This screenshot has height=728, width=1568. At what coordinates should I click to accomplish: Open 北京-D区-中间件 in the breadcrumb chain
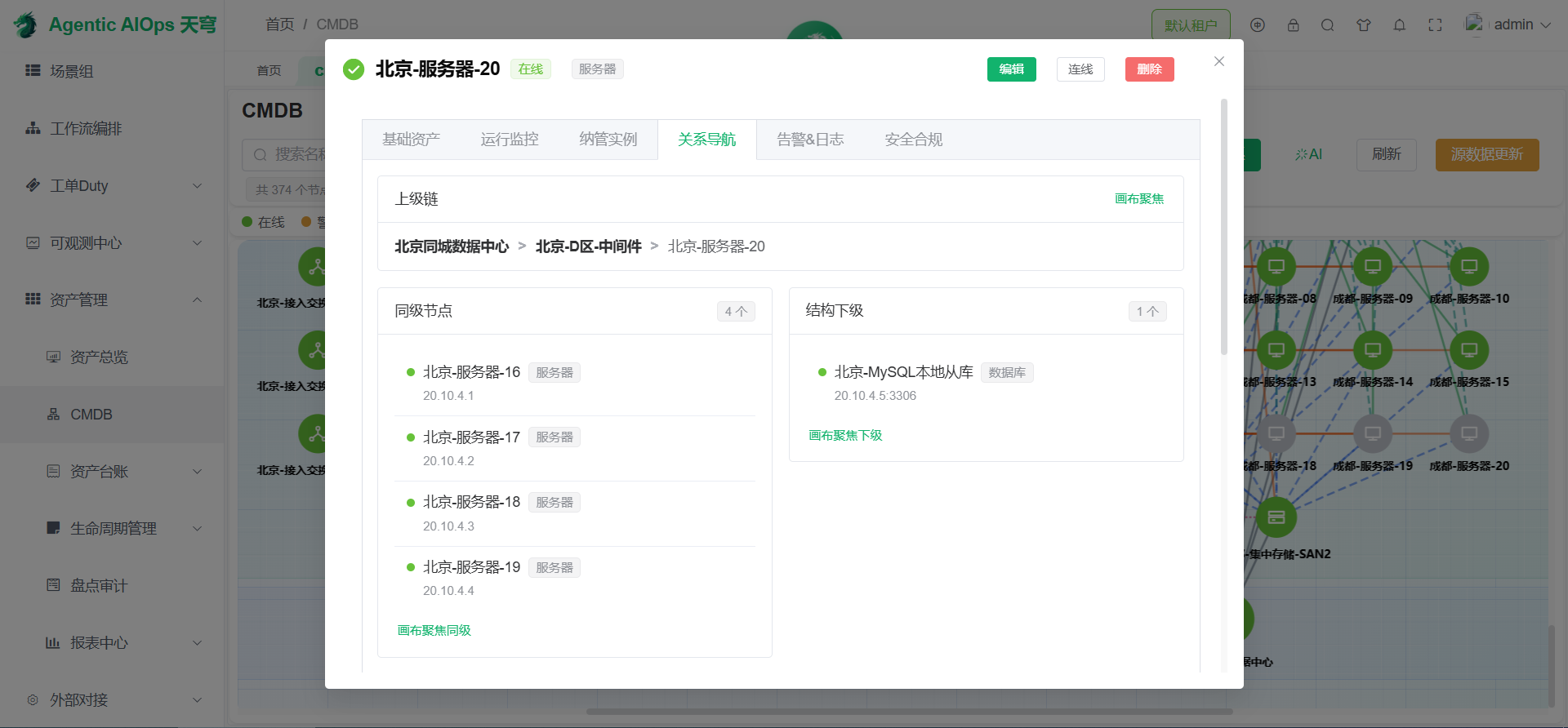click(589, 246)
